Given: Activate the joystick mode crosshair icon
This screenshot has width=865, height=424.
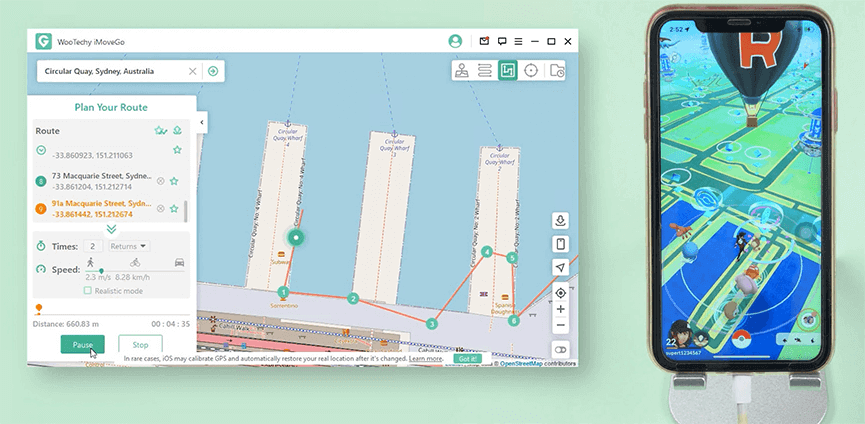Looking at the screenshot, I should click(x=531, y=71).
